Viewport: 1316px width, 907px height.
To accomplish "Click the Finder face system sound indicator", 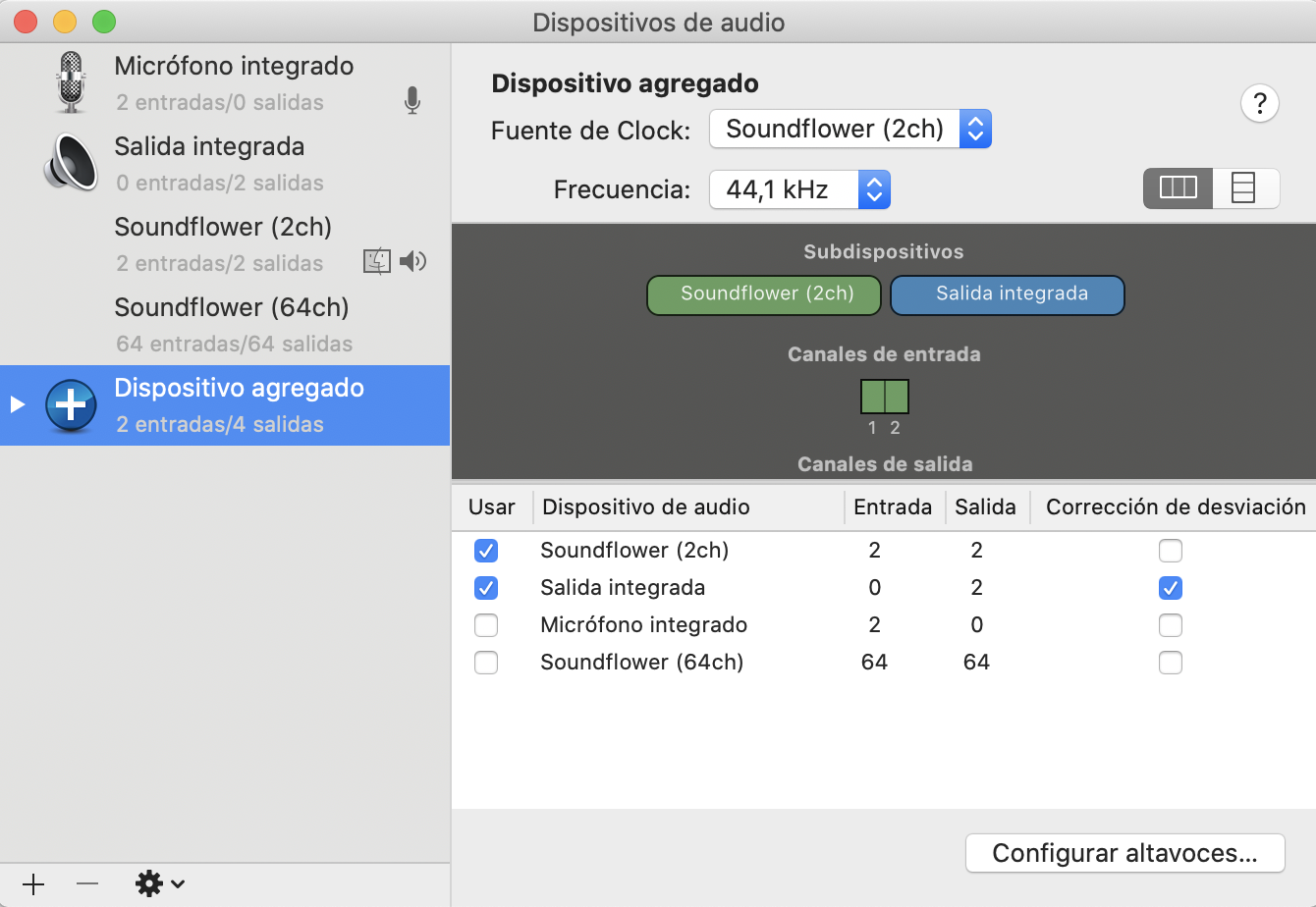I will pos(377,261).
